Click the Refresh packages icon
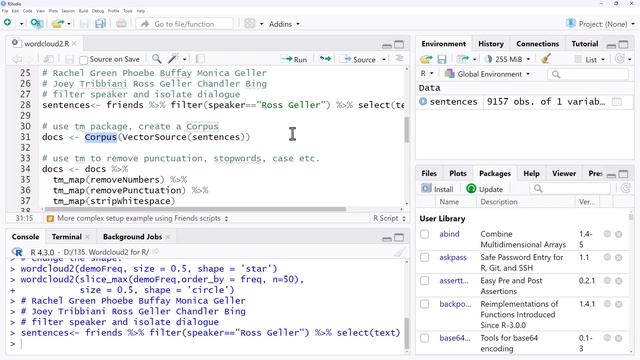 pyautogui.click(x=625, y=188)
